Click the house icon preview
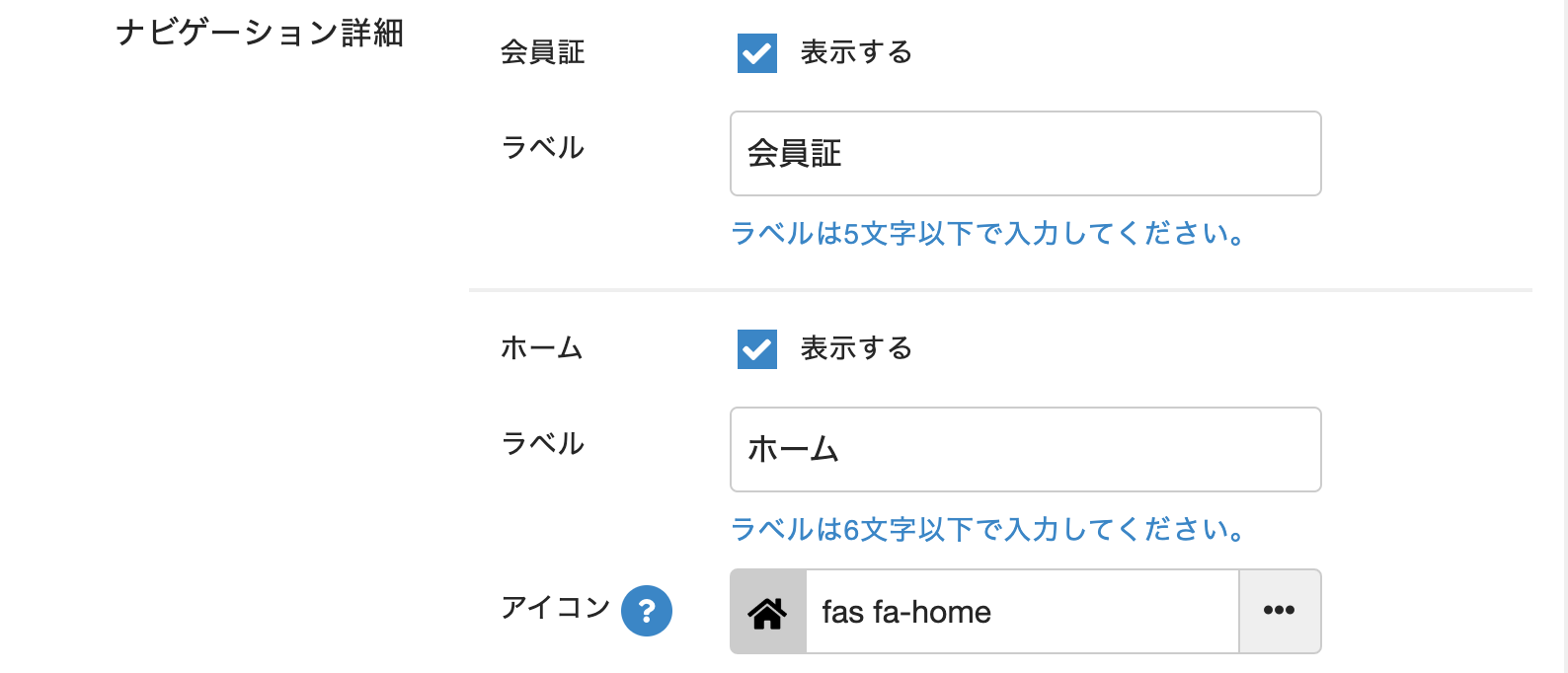Viewport: 1568px width, 673px height. [768, 612]
